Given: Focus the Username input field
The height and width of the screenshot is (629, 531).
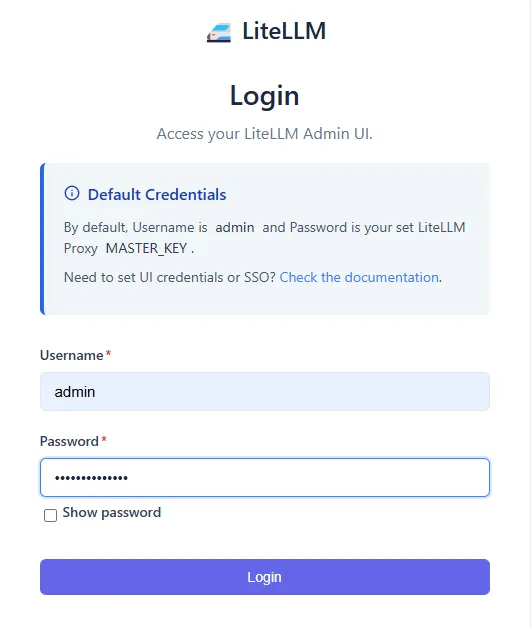Looking at the screenshot, I should click(265, 392).
